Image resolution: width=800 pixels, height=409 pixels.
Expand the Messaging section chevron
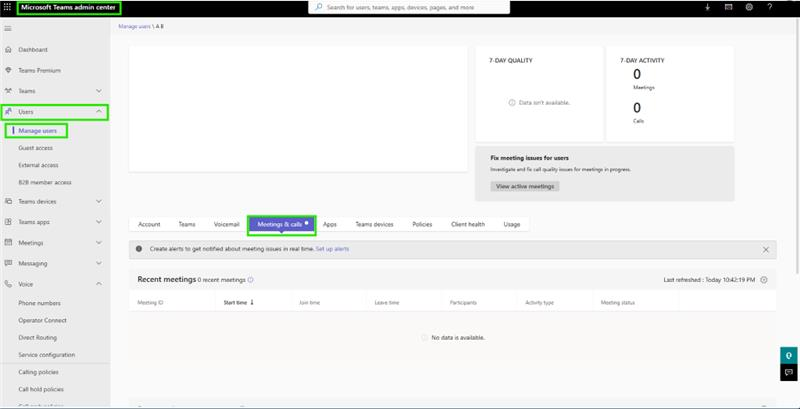point(99,263)
